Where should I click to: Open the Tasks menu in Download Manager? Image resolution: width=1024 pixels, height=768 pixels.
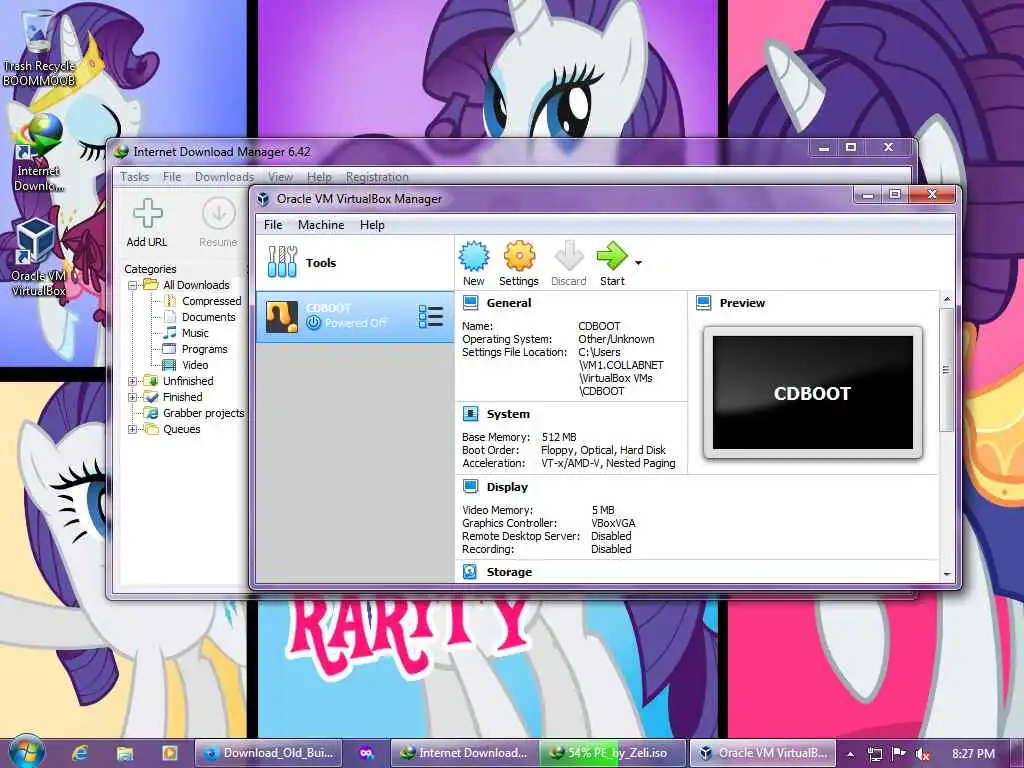(135, 177)
